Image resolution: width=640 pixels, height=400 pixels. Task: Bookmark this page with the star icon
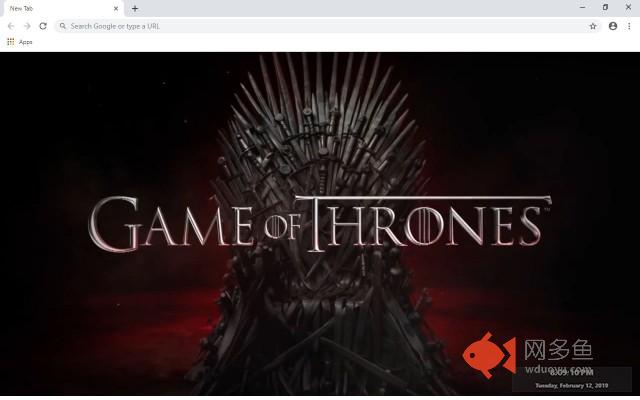[593, 26]
